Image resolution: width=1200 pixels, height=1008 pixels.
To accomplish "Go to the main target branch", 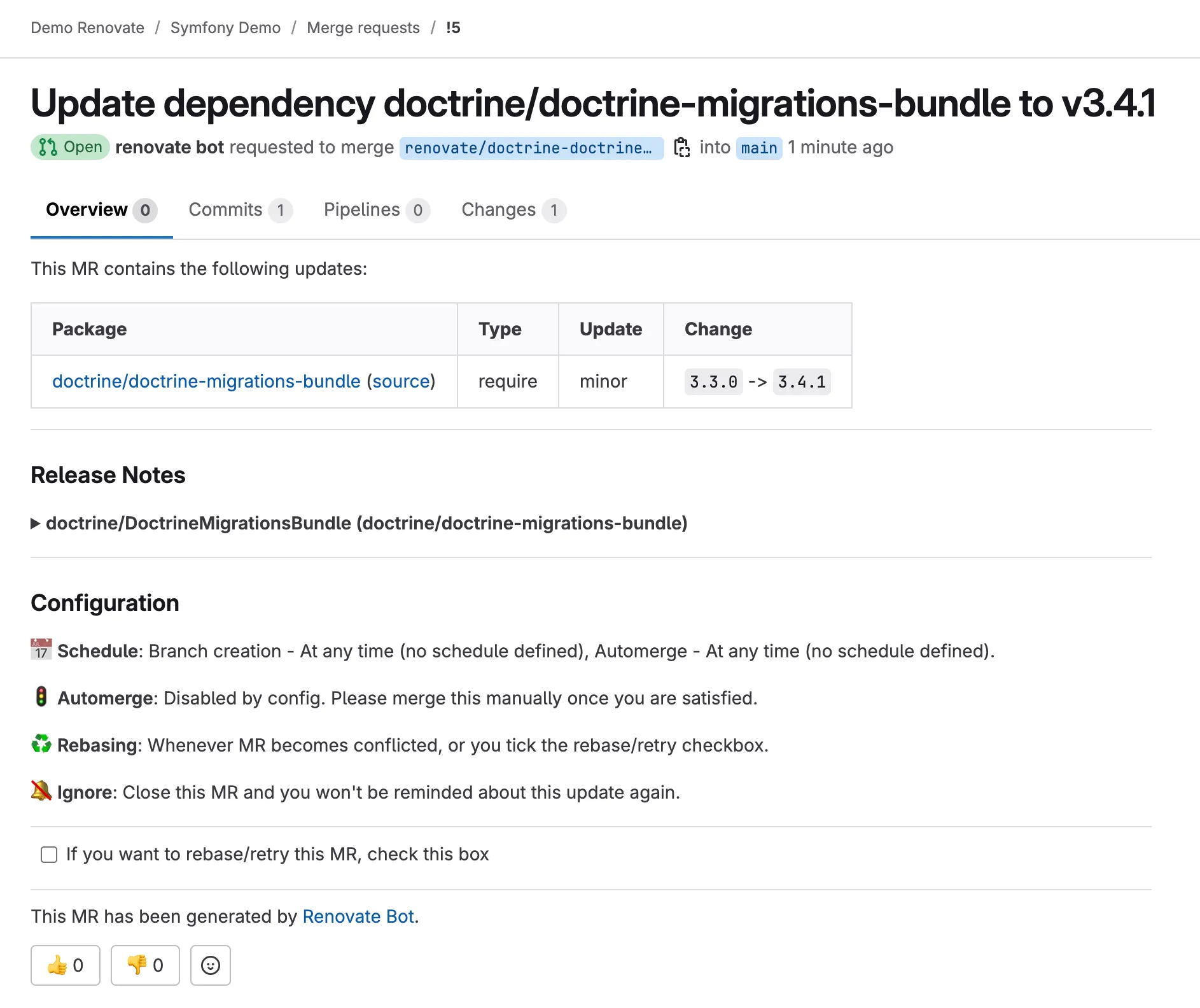I will tap(758, 148).
